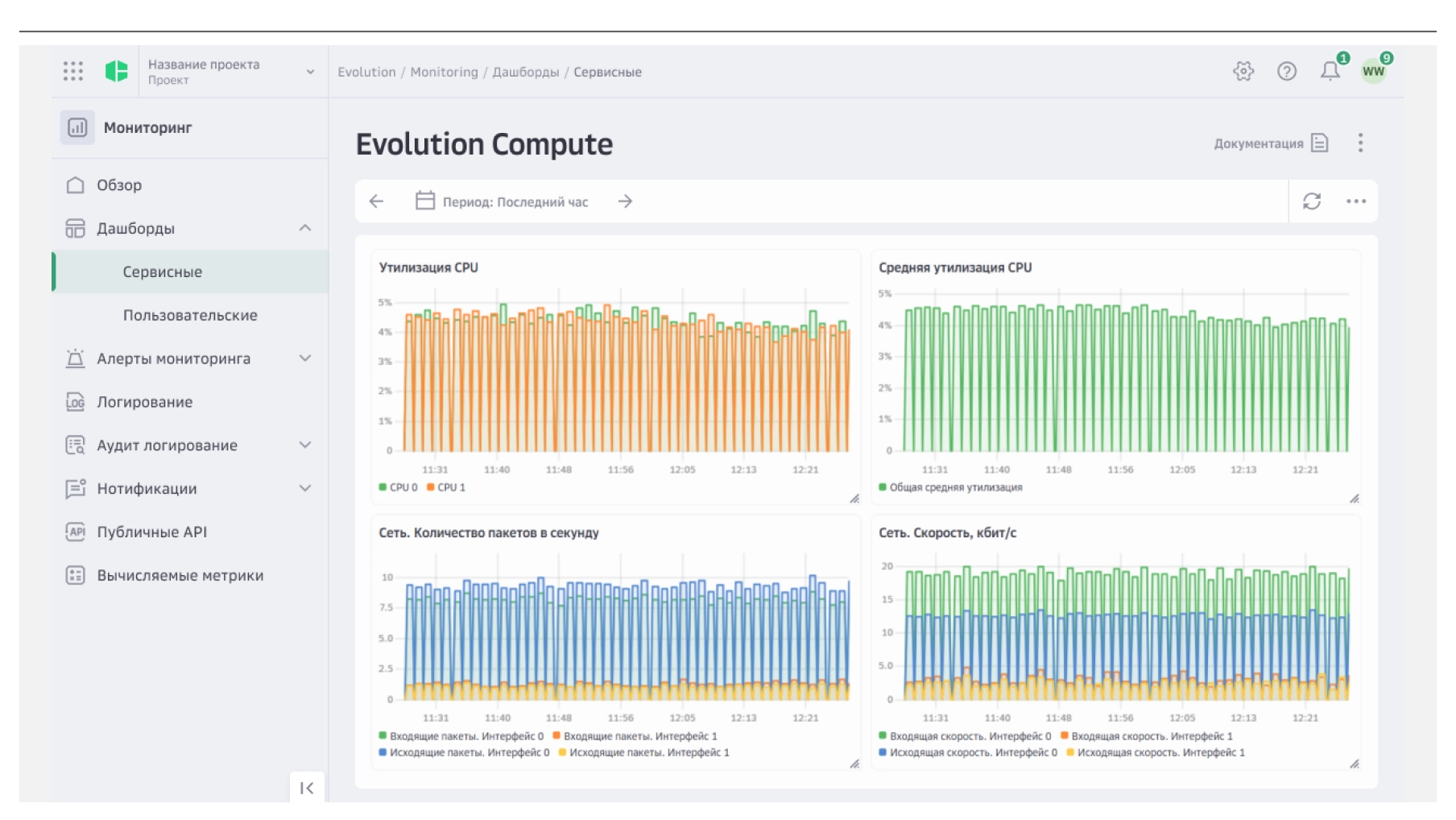Refresh the dashboard data

point(1312,201)
